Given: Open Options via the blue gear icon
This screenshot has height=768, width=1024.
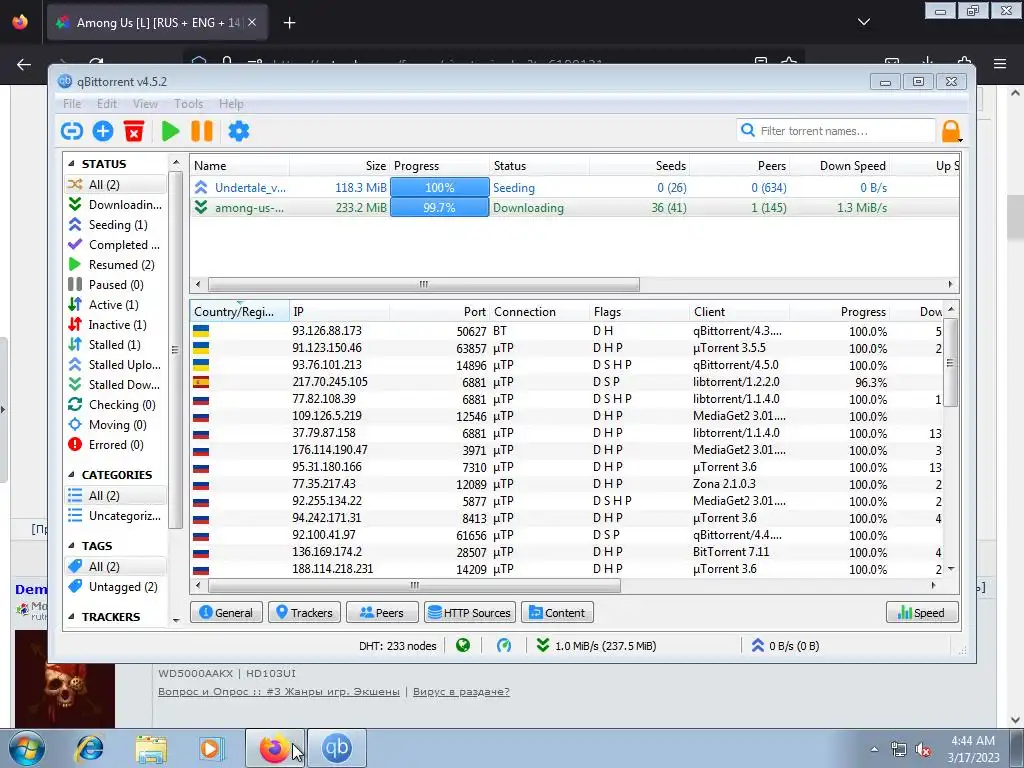Looking at the screenshot, I should 238,131.
